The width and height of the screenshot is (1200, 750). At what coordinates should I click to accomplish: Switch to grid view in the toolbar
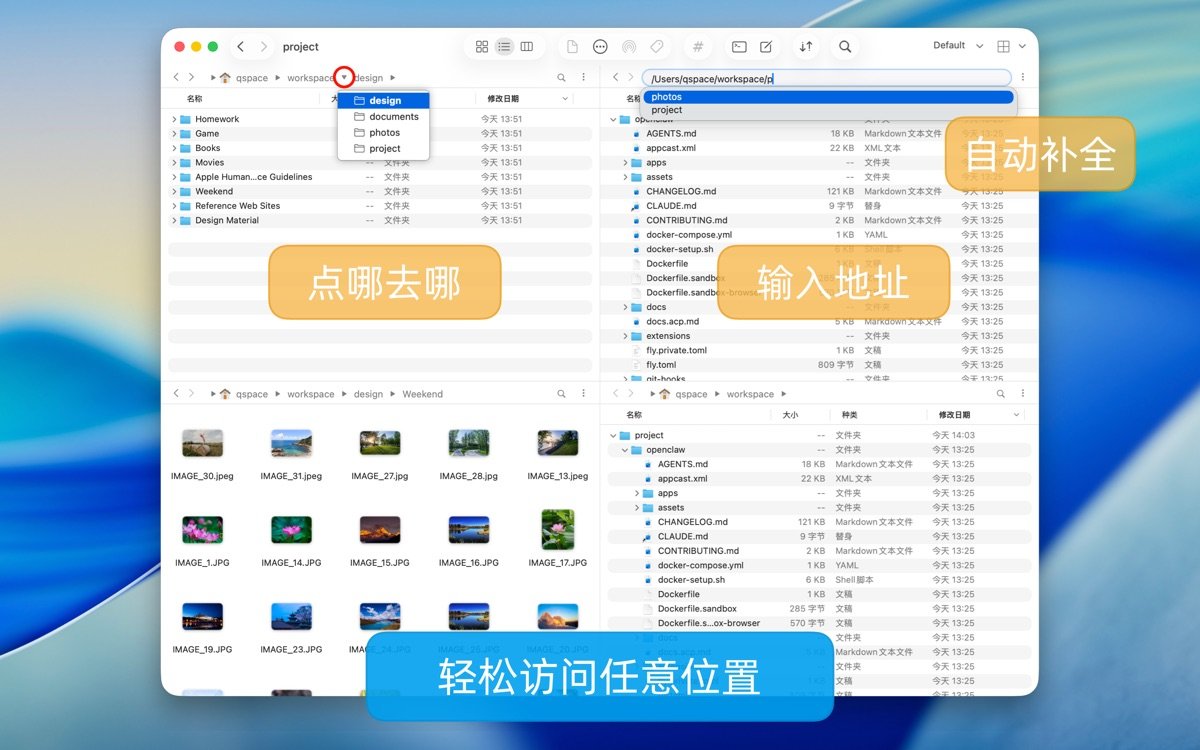tap(482, 46)
